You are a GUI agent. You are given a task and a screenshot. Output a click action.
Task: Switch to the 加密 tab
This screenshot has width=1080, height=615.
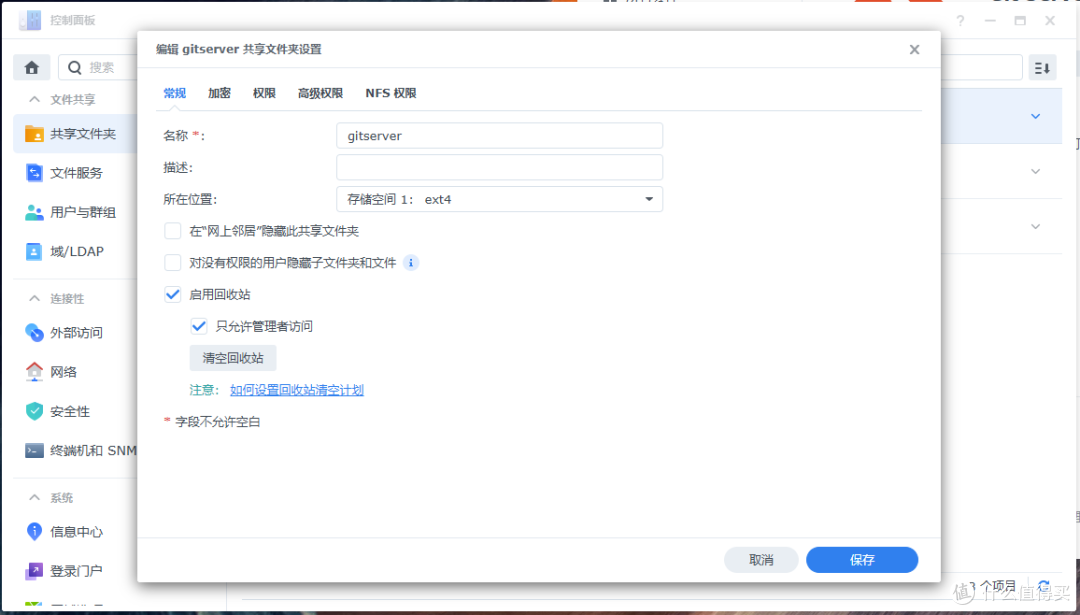click(x=219, y=93)
